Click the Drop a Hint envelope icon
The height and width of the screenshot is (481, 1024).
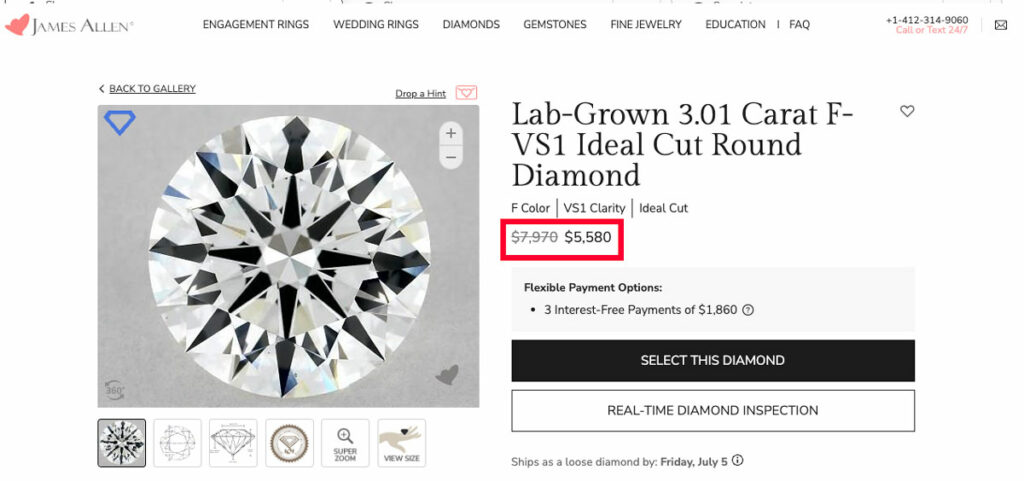466,93
